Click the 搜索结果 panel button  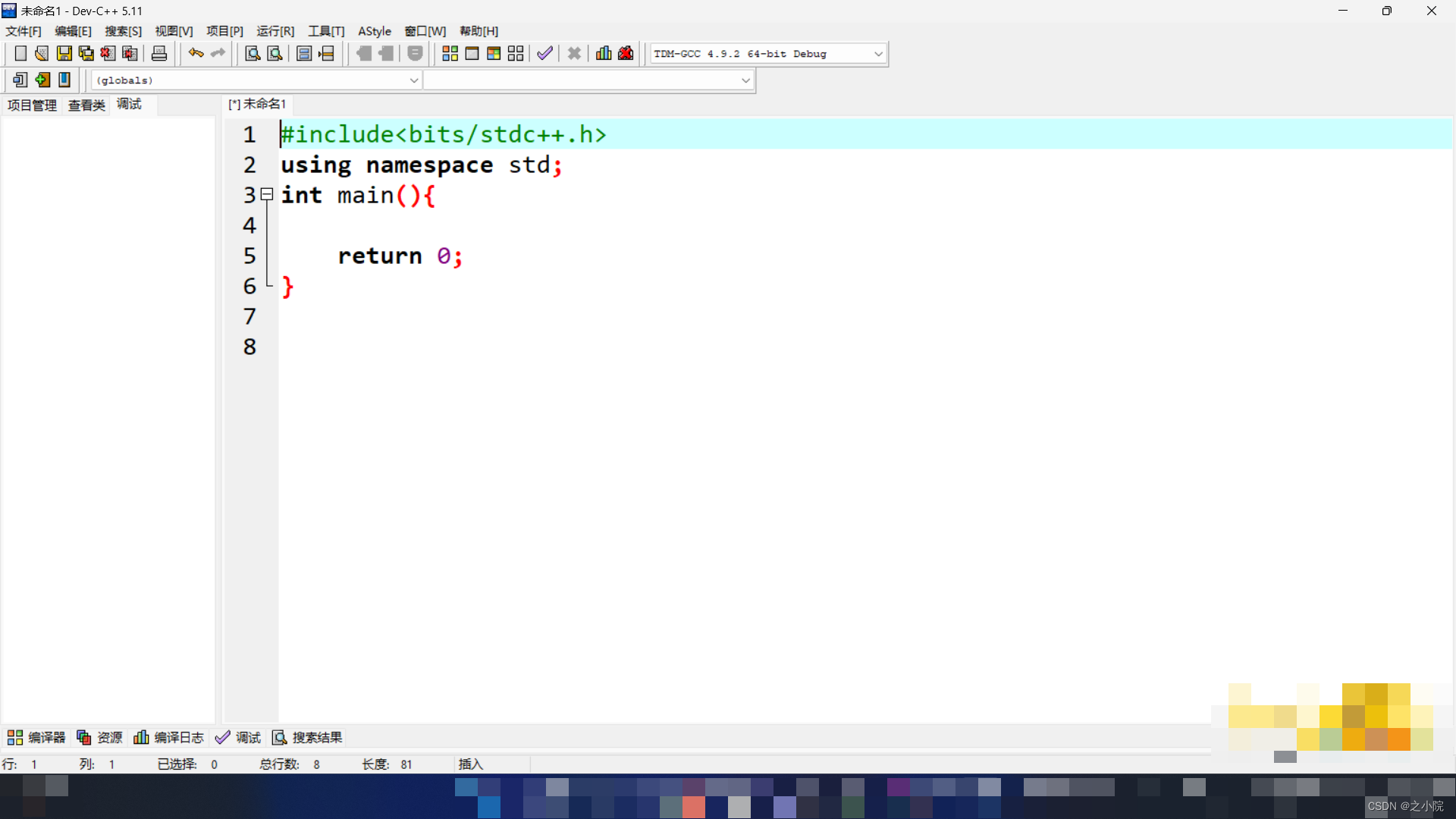tap(306, 737)
